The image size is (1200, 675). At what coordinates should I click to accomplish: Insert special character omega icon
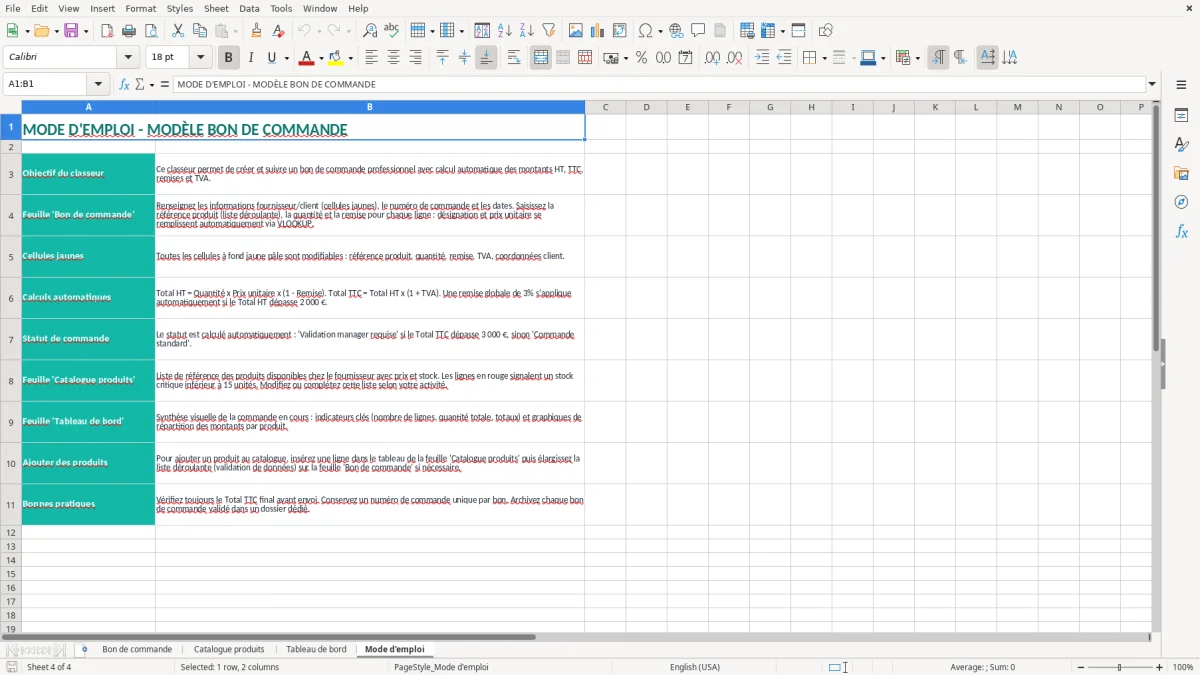tap(645, 31)
